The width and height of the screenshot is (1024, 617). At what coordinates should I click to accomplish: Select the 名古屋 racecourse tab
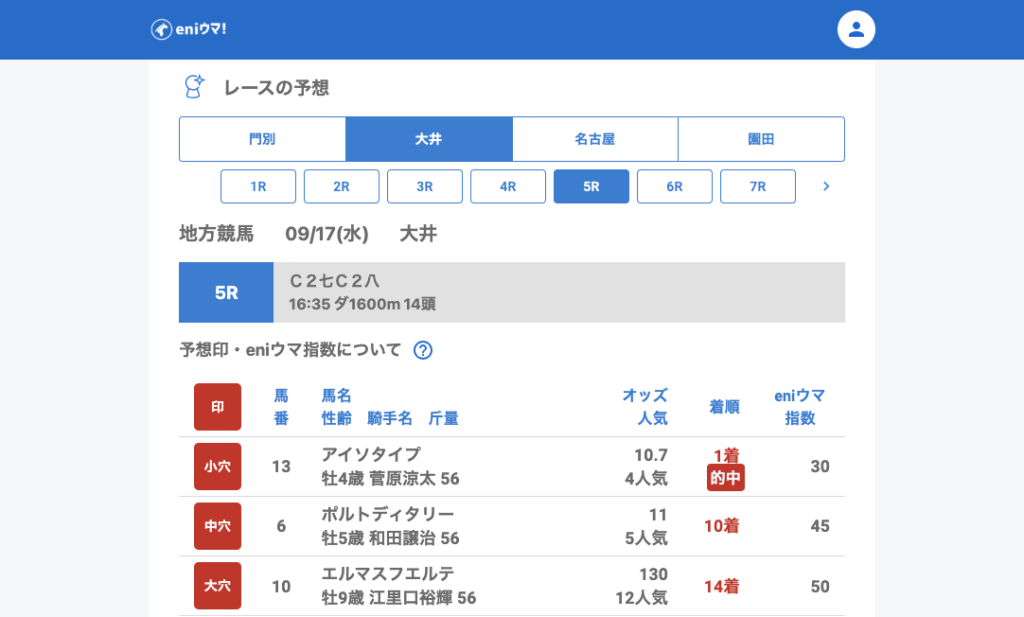point(595,139)
